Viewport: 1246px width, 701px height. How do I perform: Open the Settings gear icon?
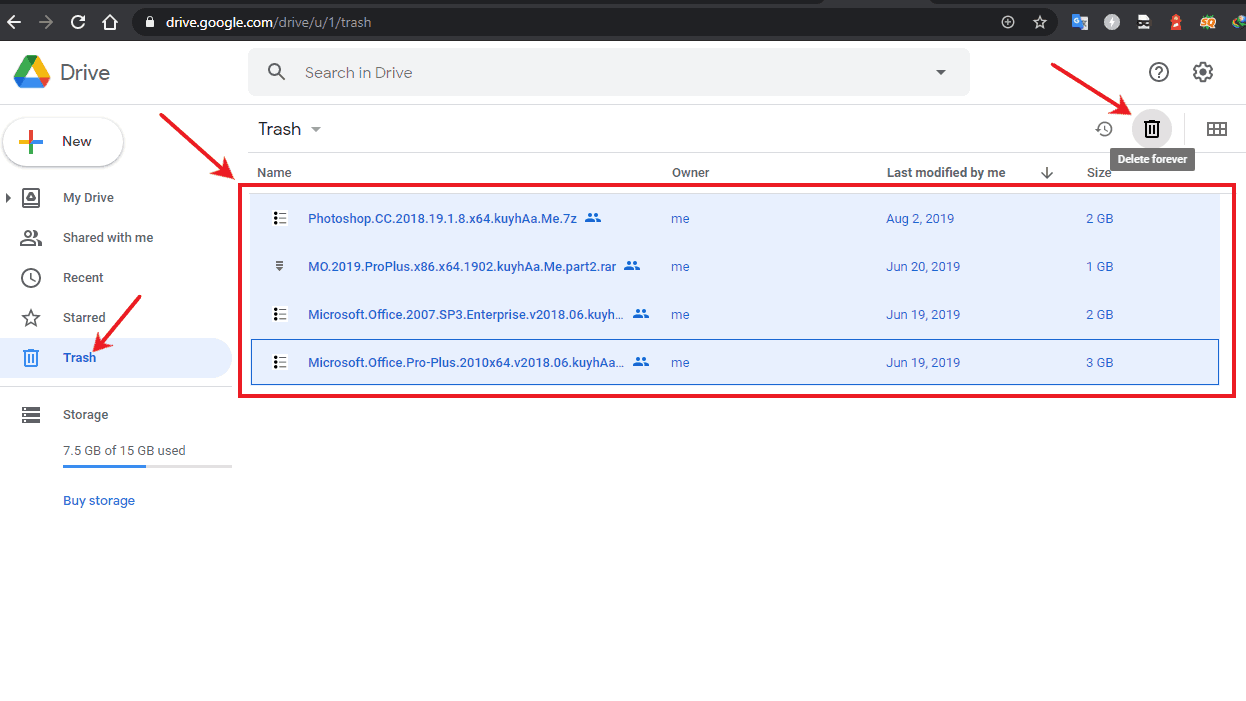point(1203,72)
